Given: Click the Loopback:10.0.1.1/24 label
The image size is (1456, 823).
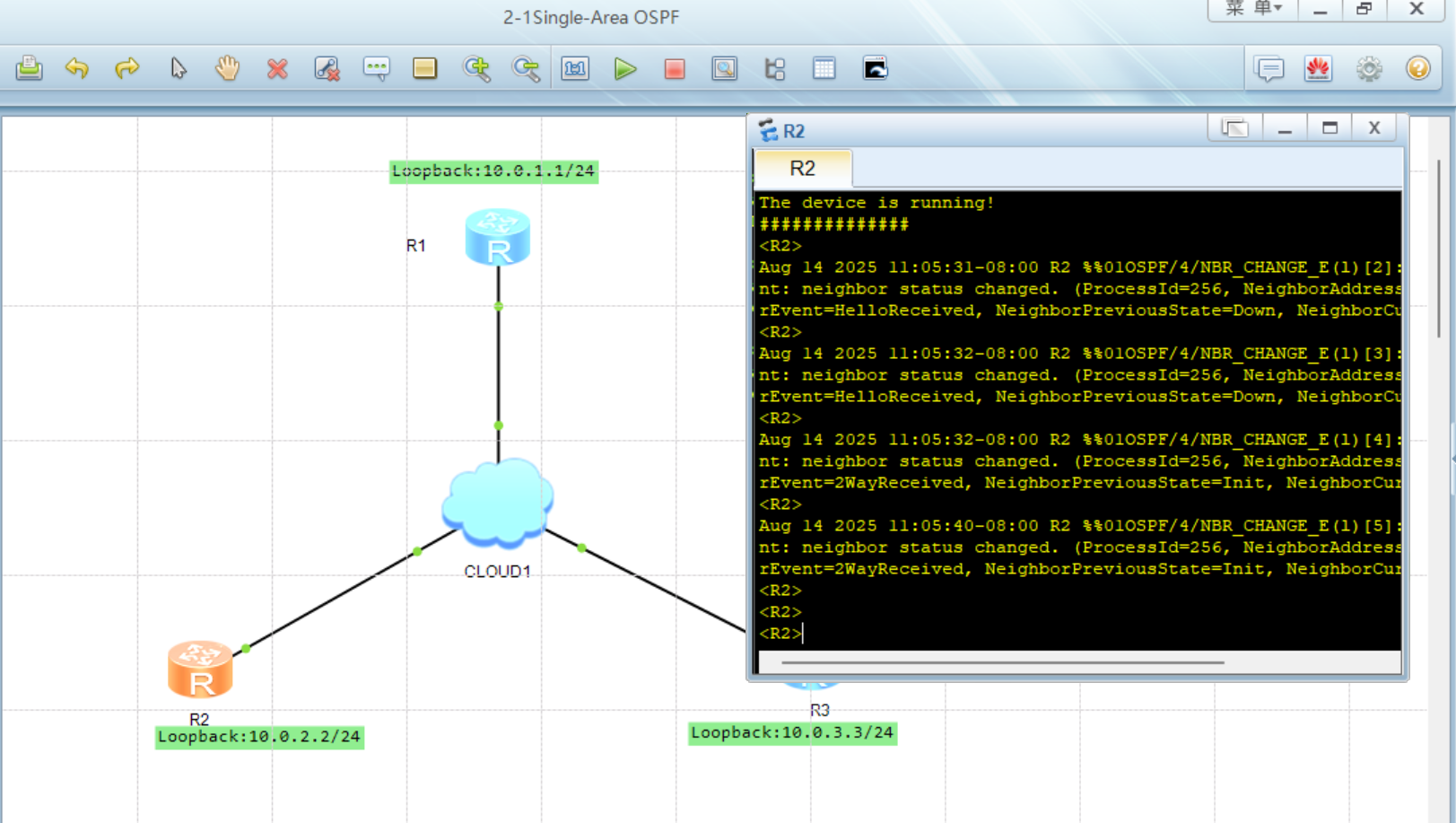Looking at the screenshot, I should [x=493, y=171].
